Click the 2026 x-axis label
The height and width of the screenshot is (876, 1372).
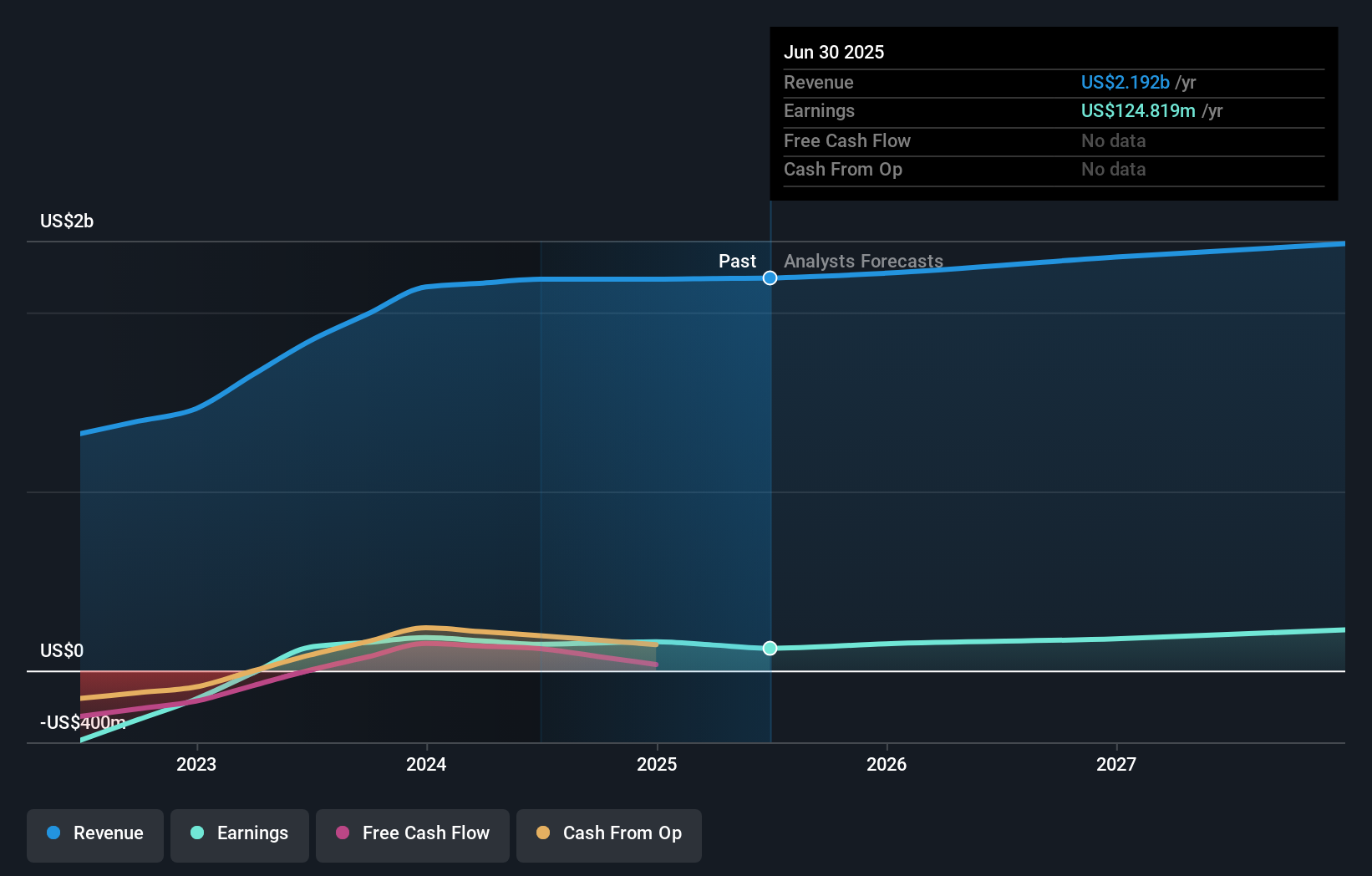point(887,764)
